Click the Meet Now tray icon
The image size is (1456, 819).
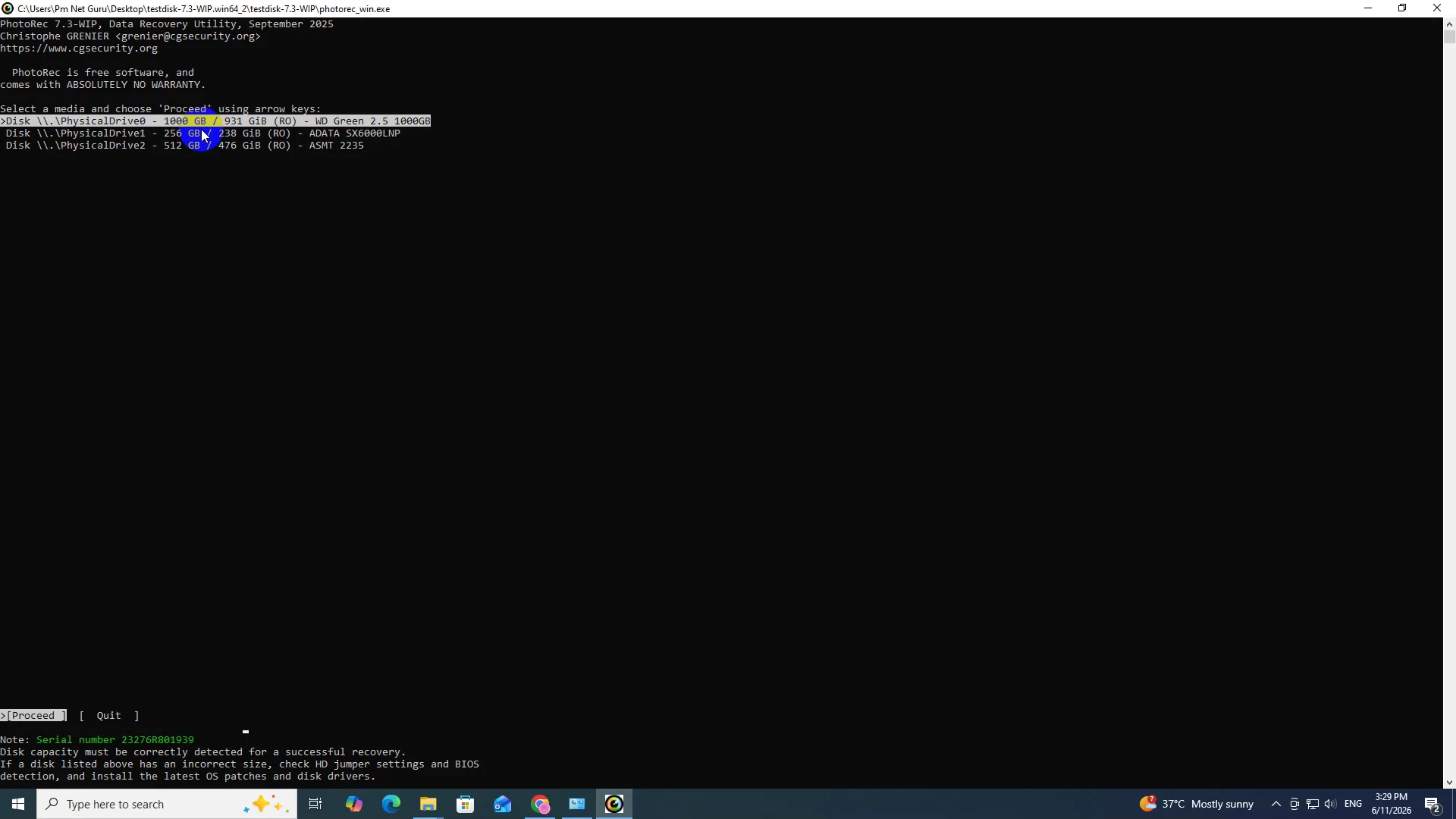coord(1294,804)
